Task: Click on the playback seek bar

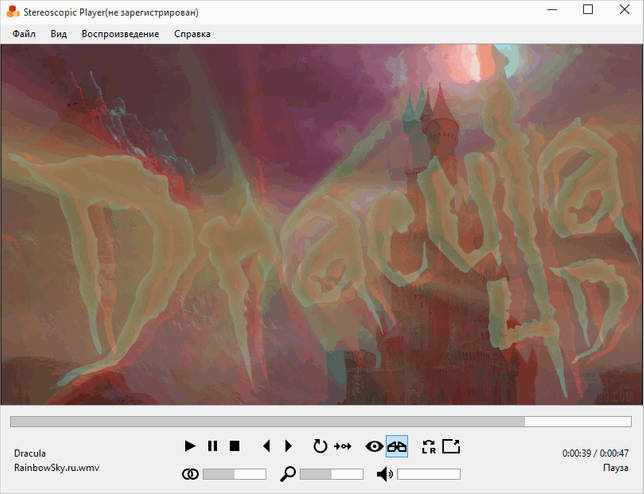Action: [321, 421]
